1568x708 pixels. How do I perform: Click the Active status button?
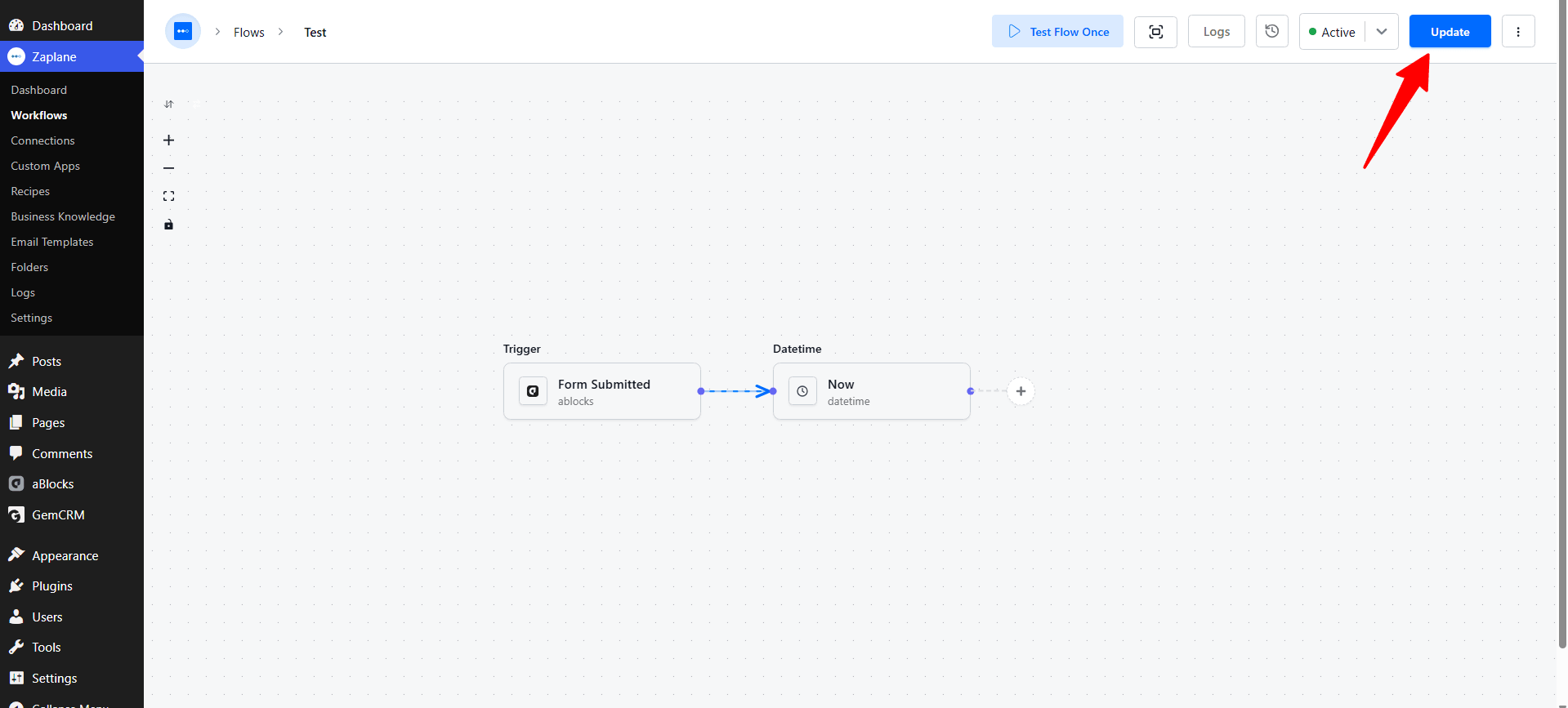1332,32
